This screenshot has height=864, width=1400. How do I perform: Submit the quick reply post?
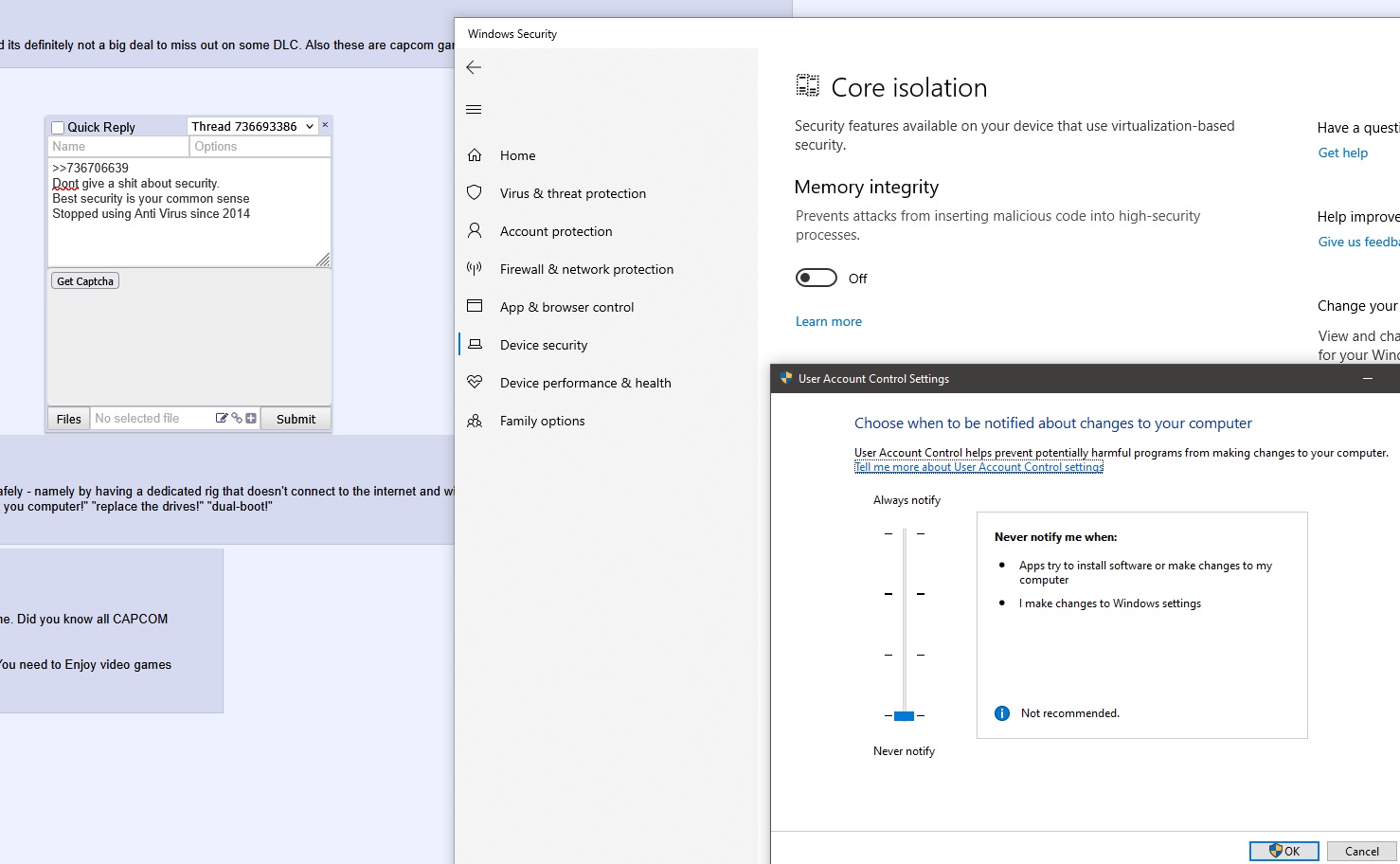coord(296,419)
